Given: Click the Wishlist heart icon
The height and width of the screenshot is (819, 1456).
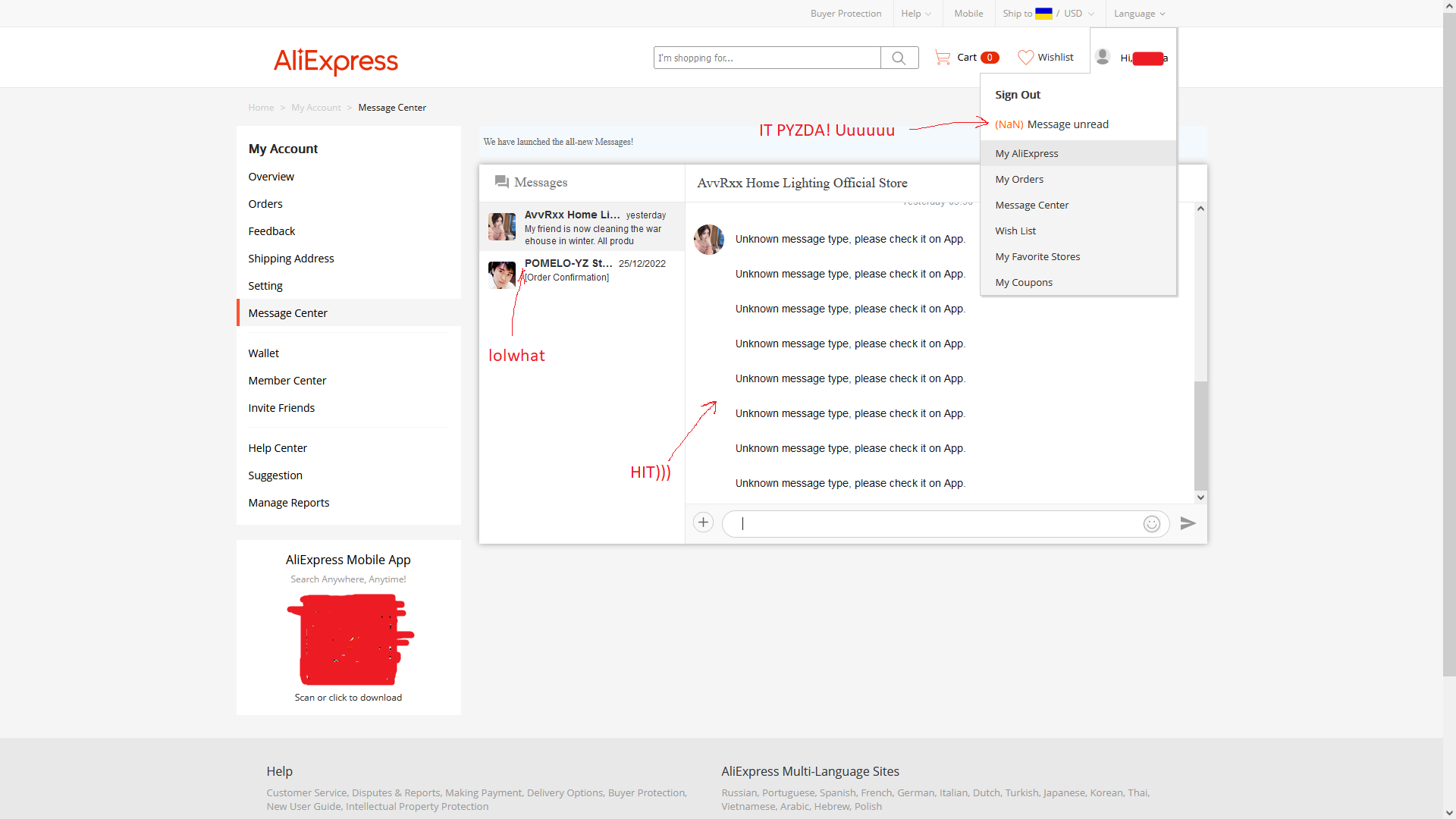Looking at the screenshot, I should pos(1025,58).
